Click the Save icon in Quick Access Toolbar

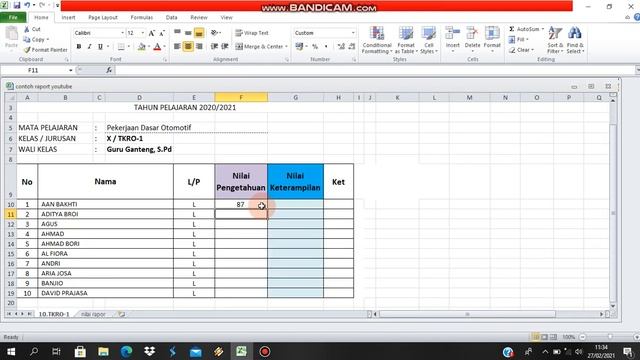tap(17, 5)
